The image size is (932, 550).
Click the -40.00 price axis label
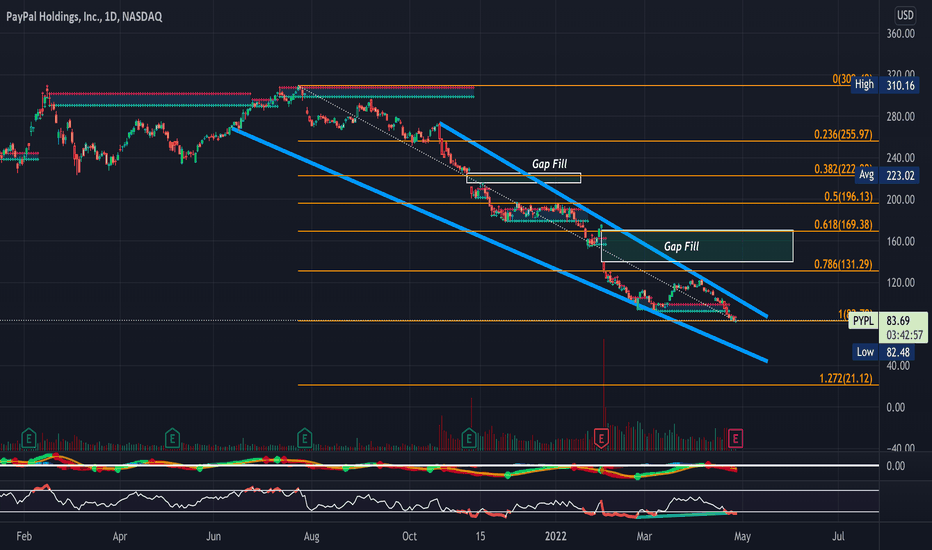pyautogui.click(x=900, y=448)
